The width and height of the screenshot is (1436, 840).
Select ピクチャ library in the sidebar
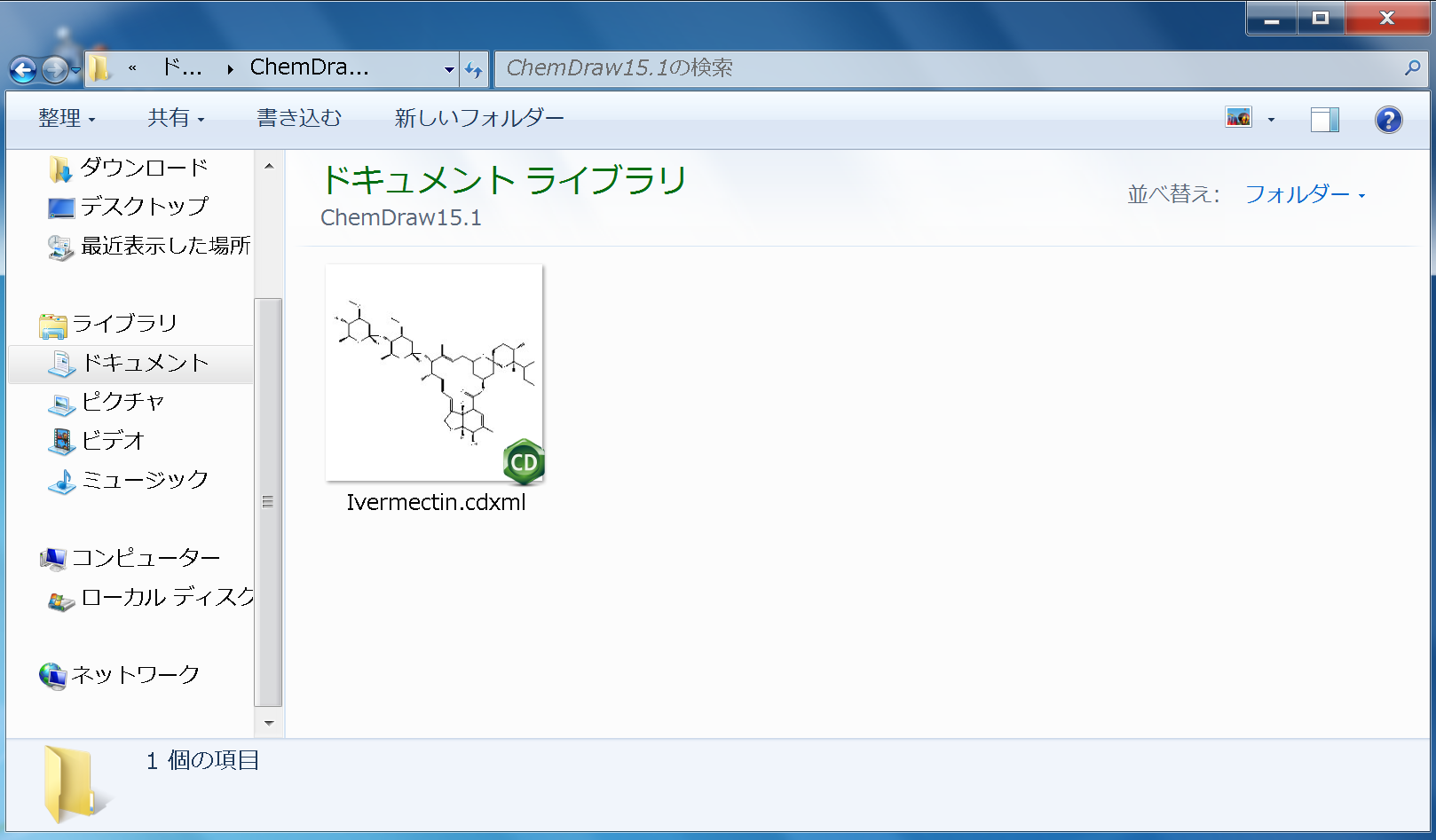(122, 402)
